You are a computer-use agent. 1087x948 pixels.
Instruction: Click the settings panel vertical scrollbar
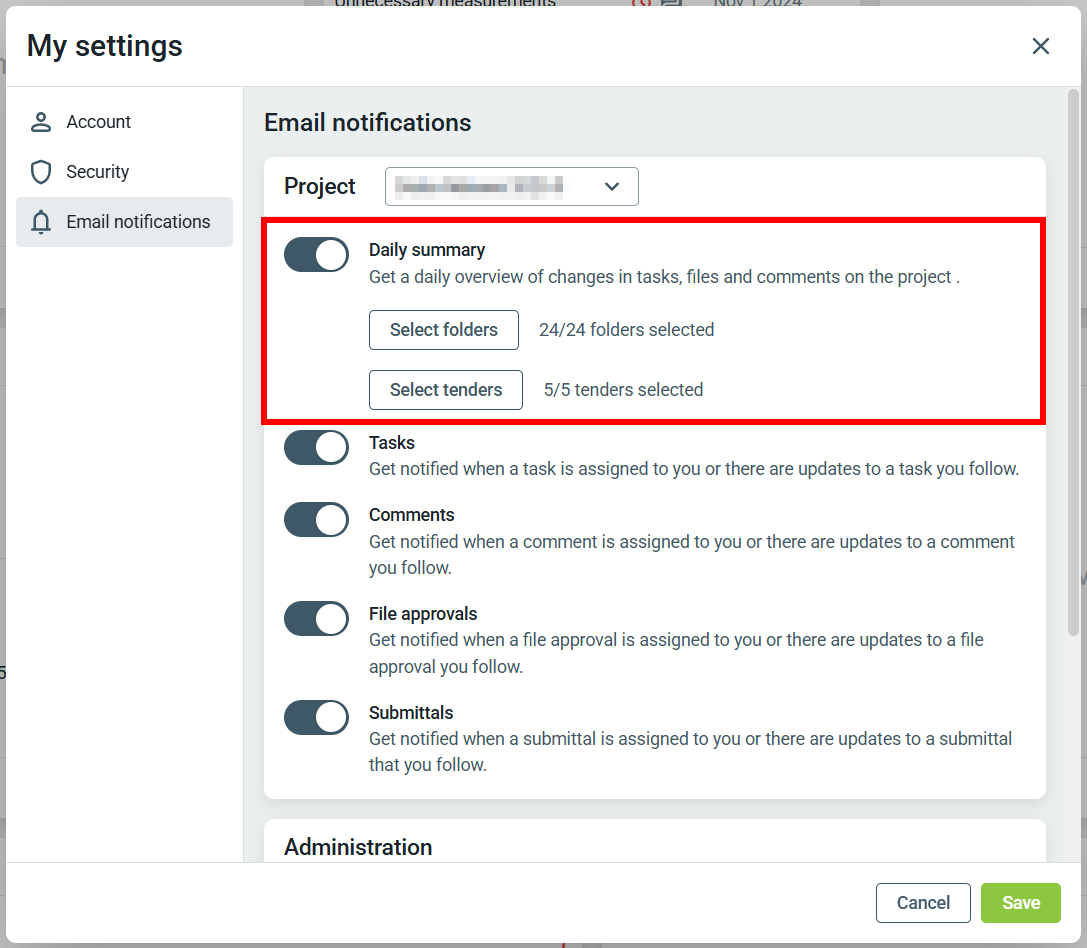[1073, 360]
